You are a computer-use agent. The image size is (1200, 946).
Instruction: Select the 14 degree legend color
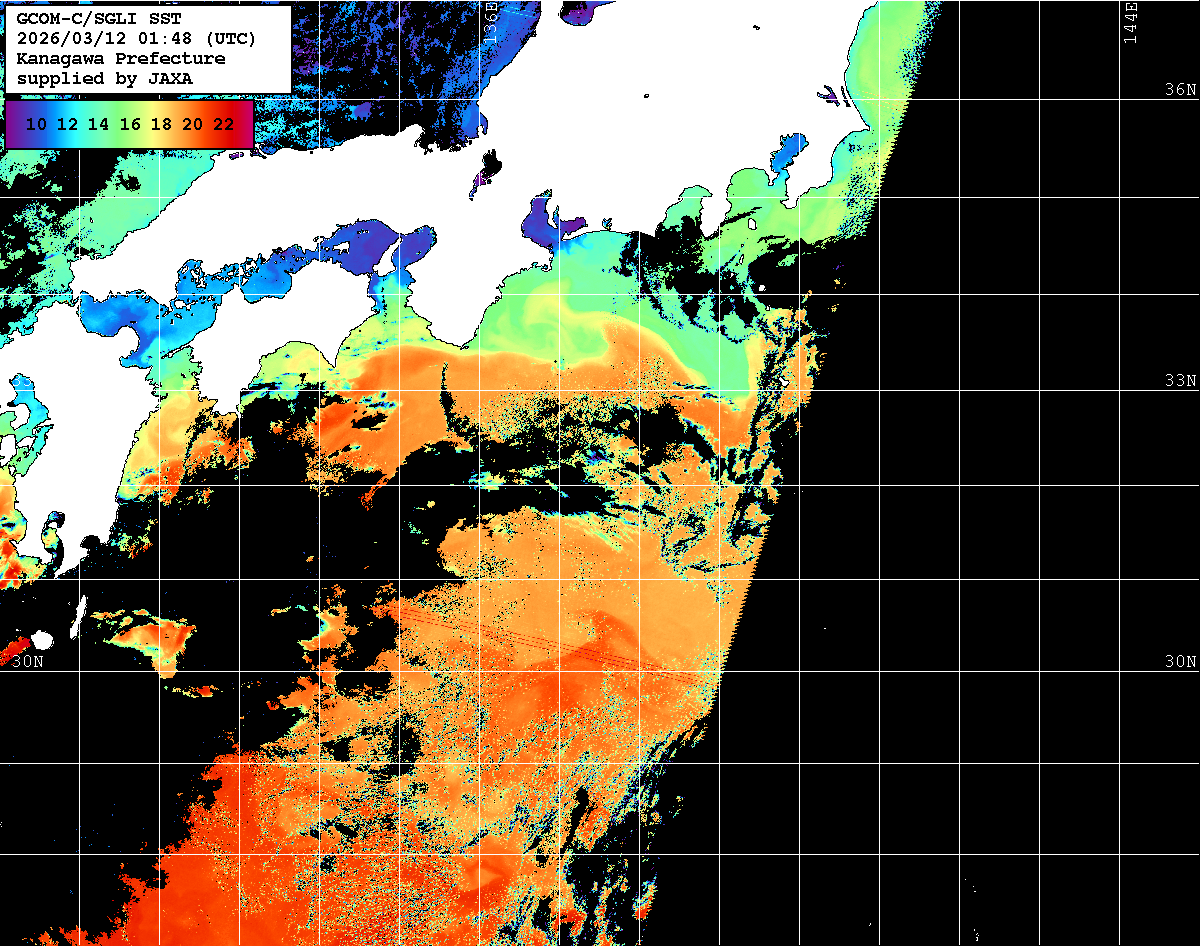[x=98, y=125]
